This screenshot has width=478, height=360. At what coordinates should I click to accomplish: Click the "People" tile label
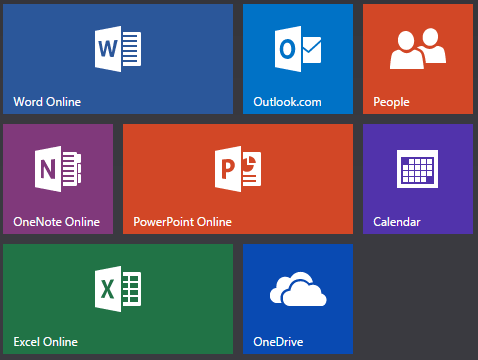391,102
